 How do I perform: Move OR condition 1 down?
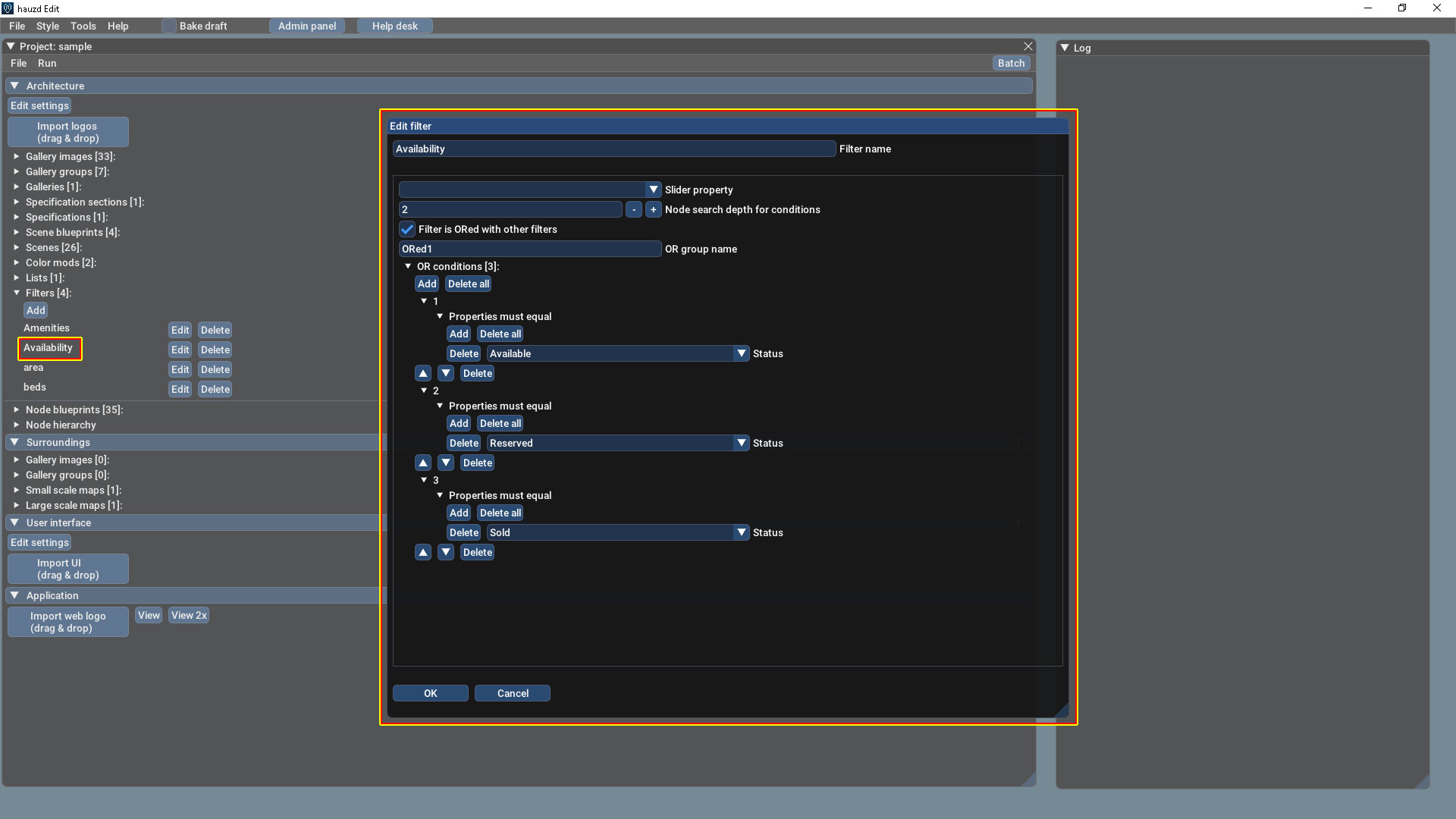446,373
